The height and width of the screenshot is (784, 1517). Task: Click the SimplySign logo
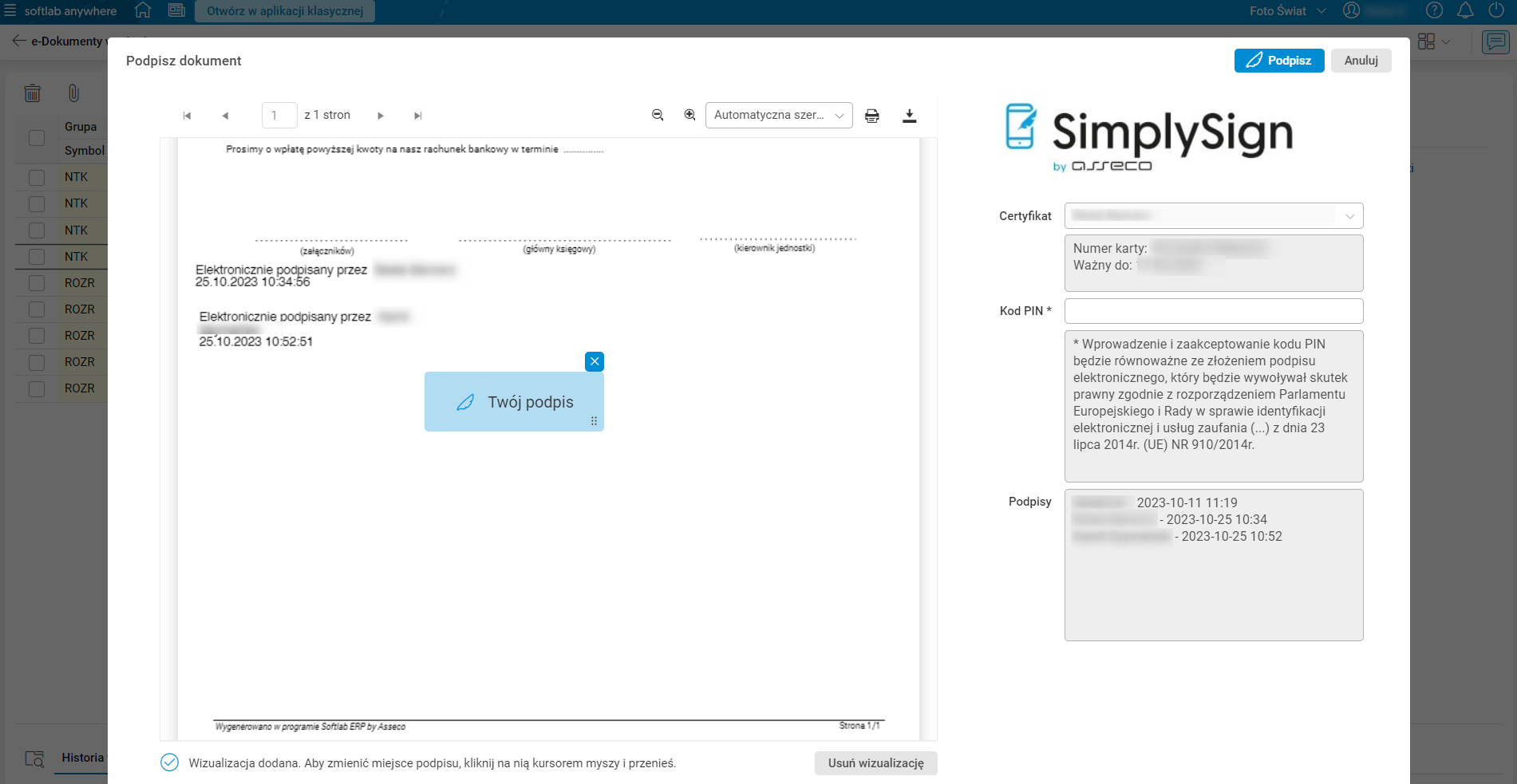click(1148, 136)
